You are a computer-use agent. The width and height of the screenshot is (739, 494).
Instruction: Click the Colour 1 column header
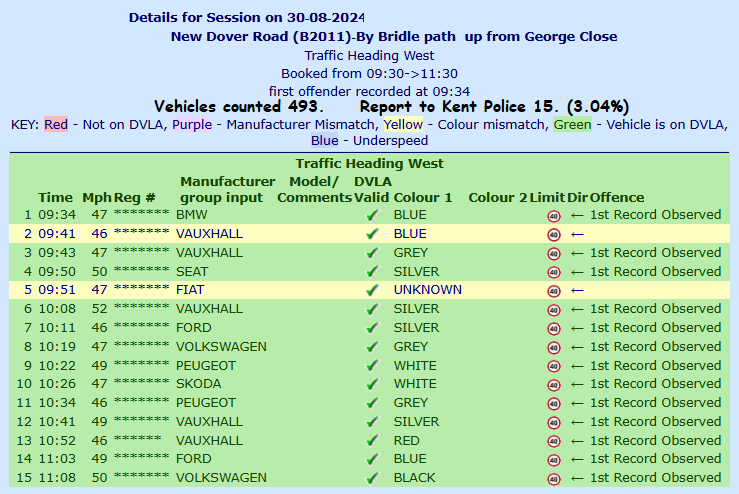pyautogui.click(x=423, y=198)
